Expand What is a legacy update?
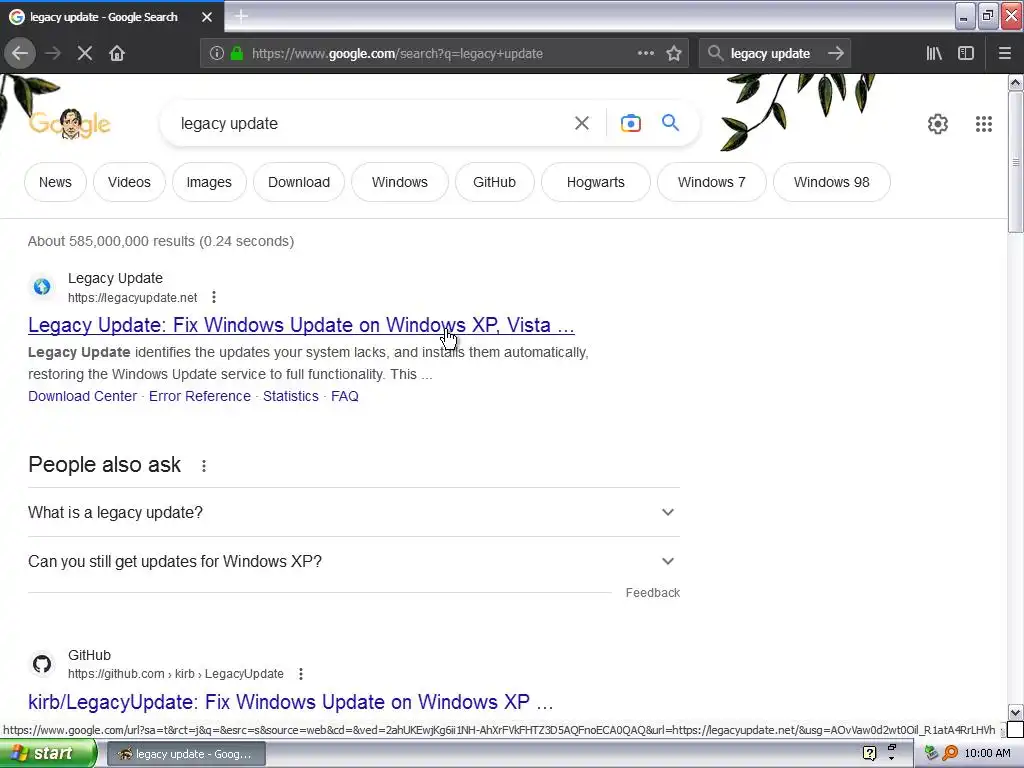 pyautogui.click(x=353, y=513)
